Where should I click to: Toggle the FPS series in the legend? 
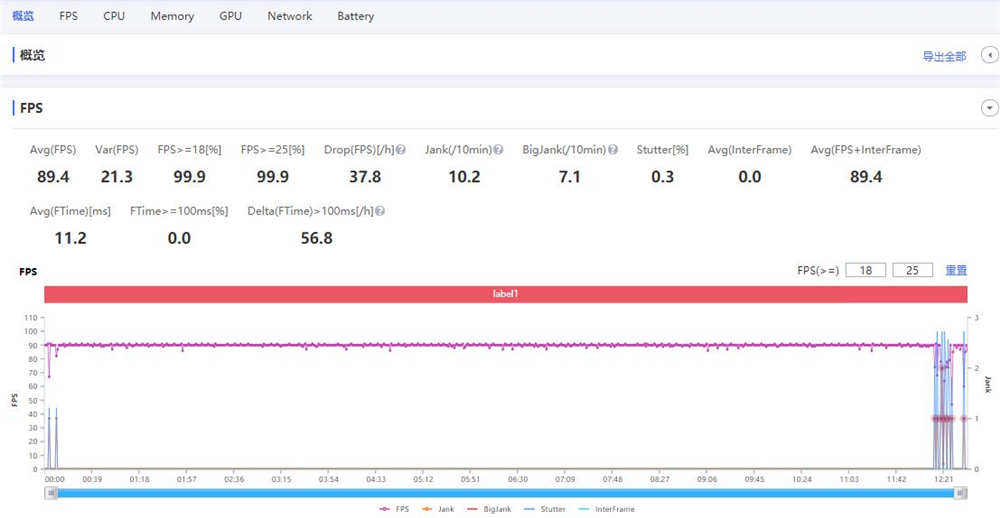point(395,509)
